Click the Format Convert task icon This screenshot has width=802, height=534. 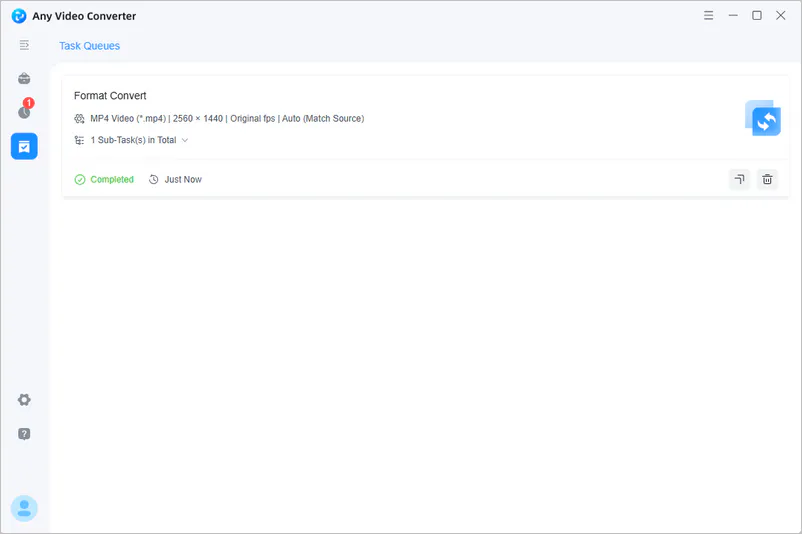point(763,118)
